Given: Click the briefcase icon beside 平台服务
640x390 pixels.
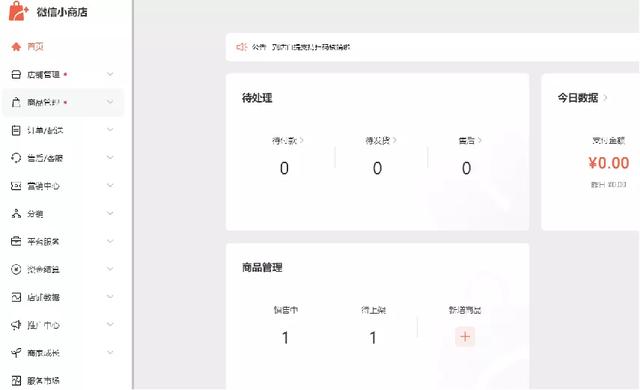Looking at the screenshot, I should 16,242.
